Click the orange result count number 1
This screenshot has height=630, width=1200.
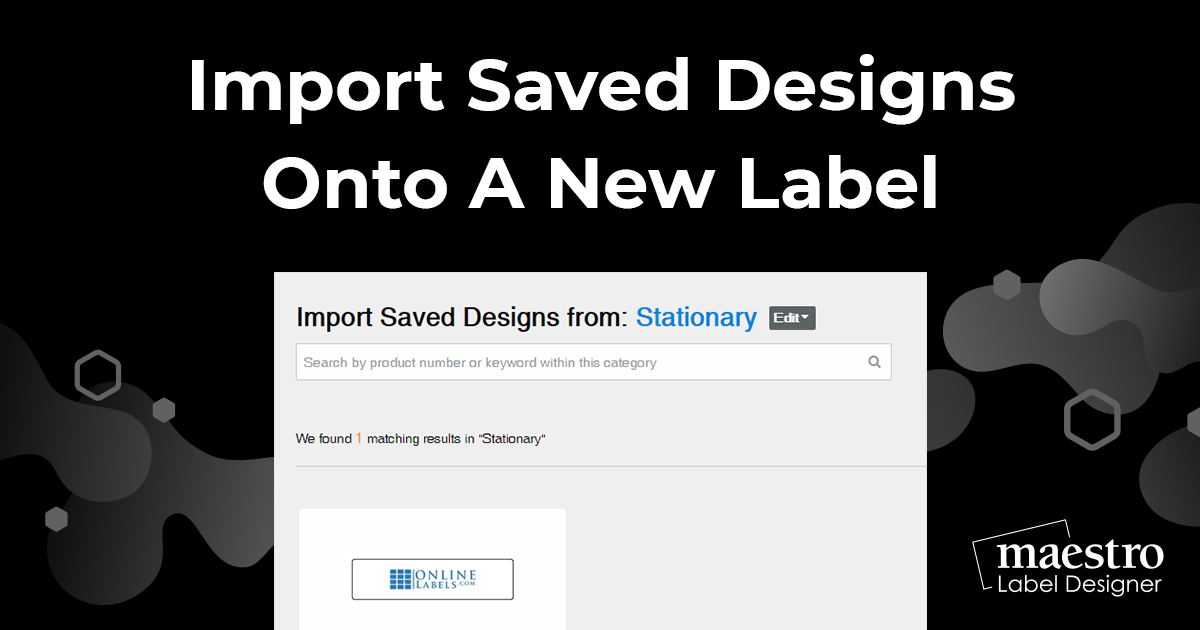tap(359, 438)
